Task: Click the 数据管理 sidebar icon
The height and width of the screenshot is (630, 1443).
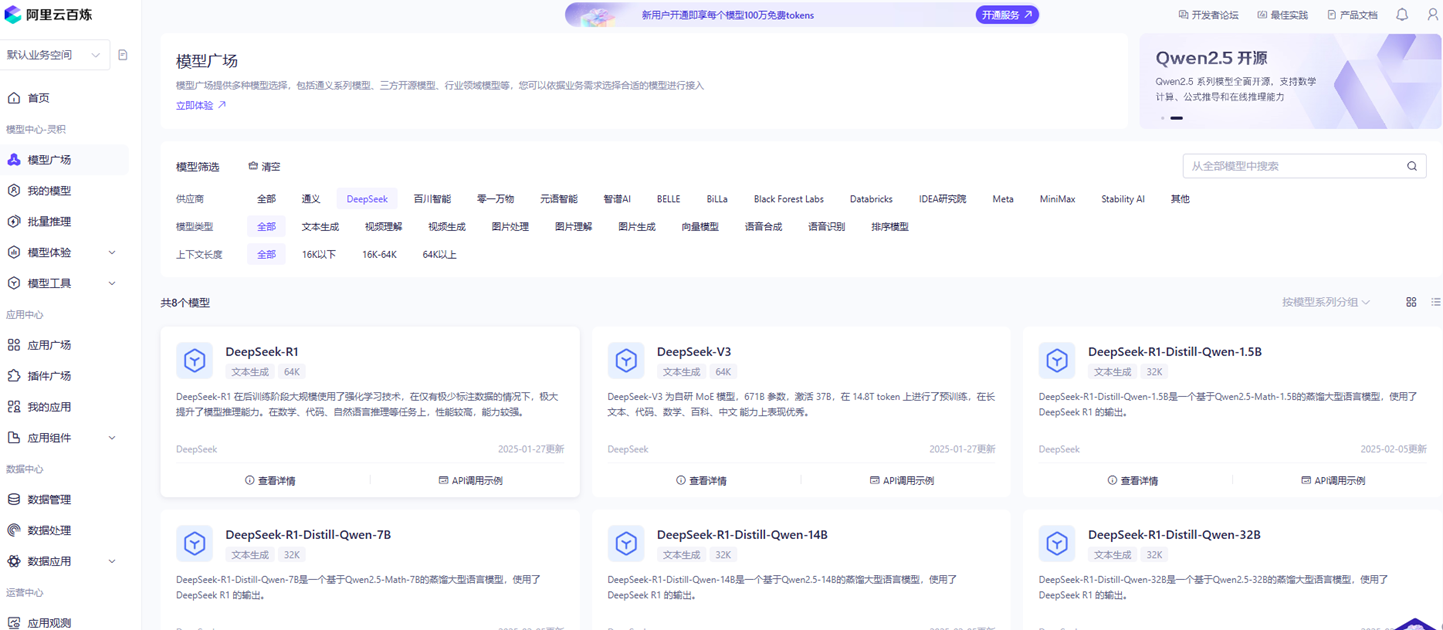Action: (14, 500)
